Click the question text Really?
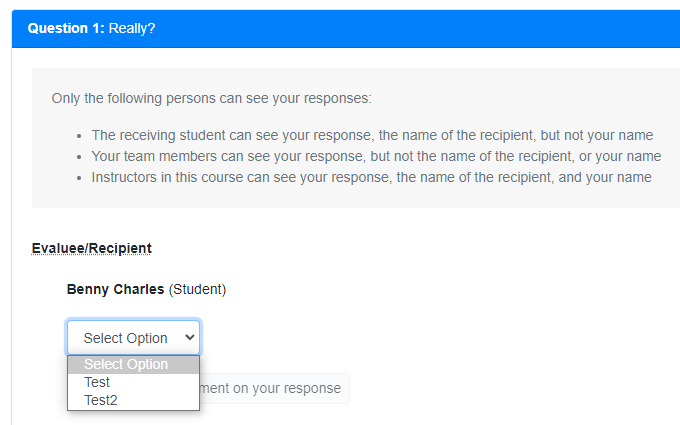Viewport: 680px width, 425px height. coord(132,28)
